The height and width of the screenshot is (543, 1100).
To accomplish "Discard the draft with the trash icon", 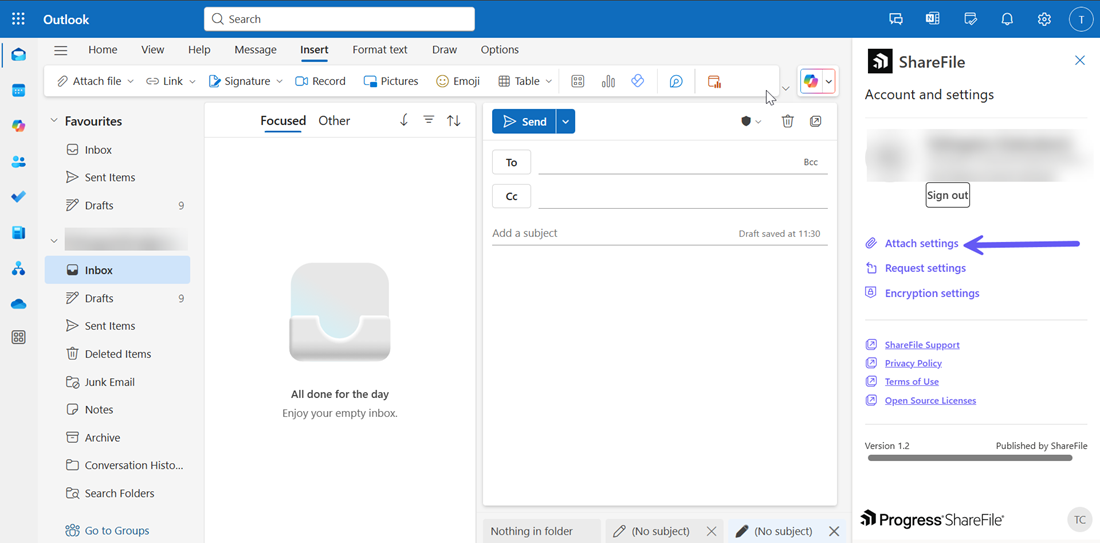I will [x=787, y=121].
